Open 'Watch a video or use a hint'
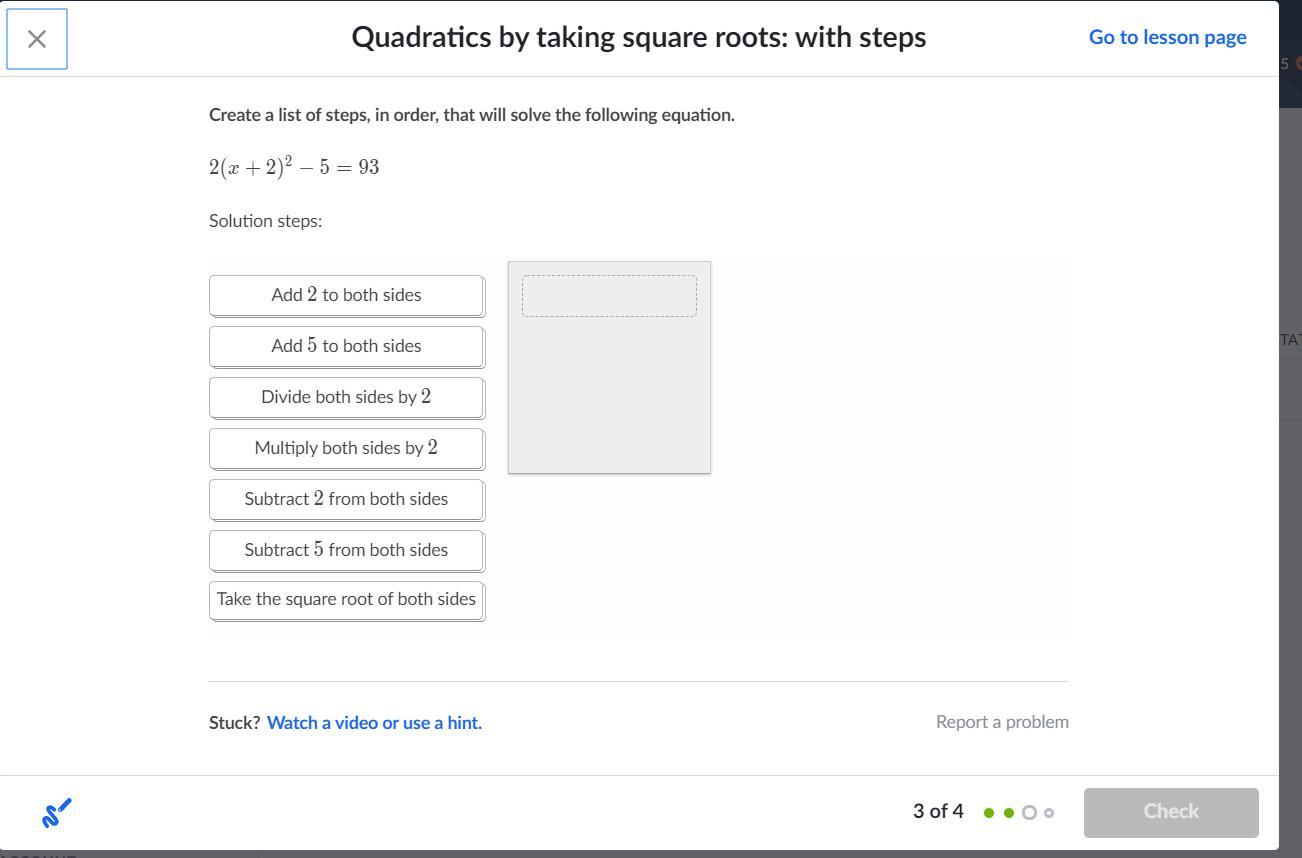This screenshot has height=858, width=1302. 374,722
